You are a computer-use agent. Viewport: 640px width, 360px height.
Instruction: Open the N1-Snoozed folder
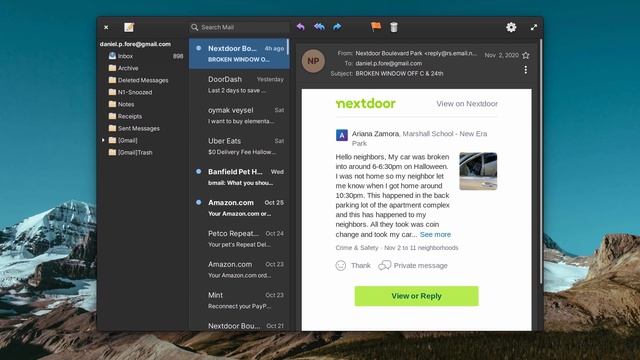coord(143,92)
